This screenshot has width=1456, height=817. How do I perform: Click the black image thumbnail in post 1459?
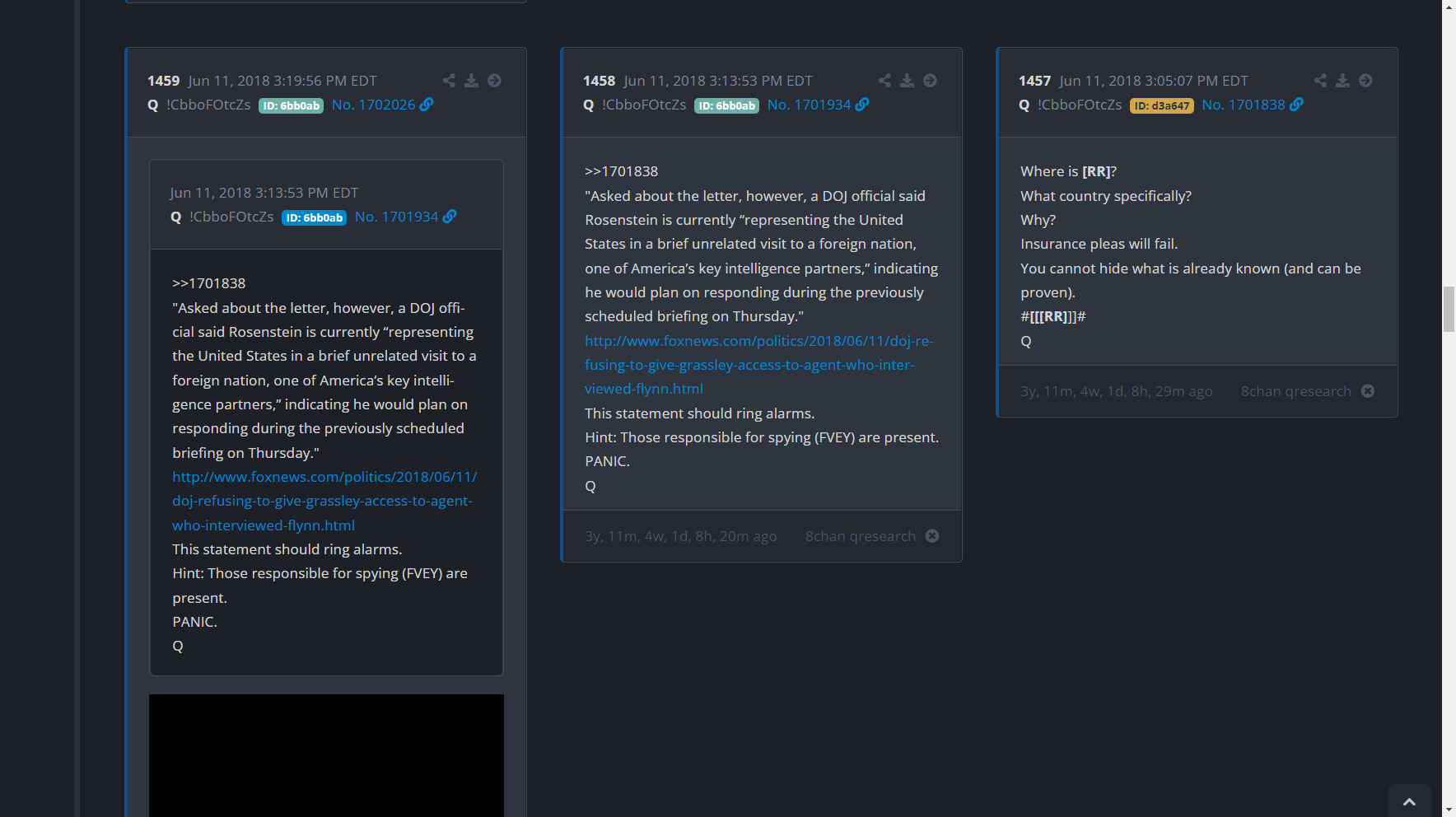(326, 755)
